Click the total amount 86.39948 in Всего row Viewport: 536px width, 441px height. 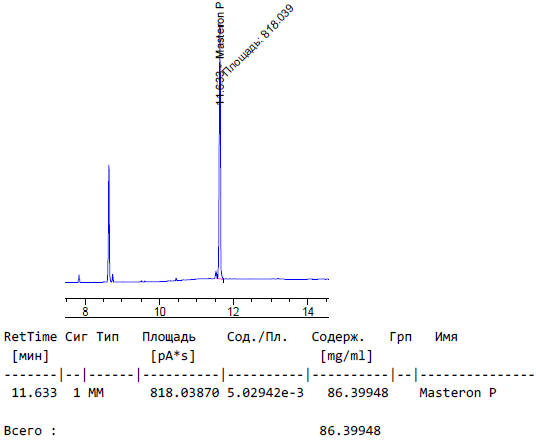[350, 430]
